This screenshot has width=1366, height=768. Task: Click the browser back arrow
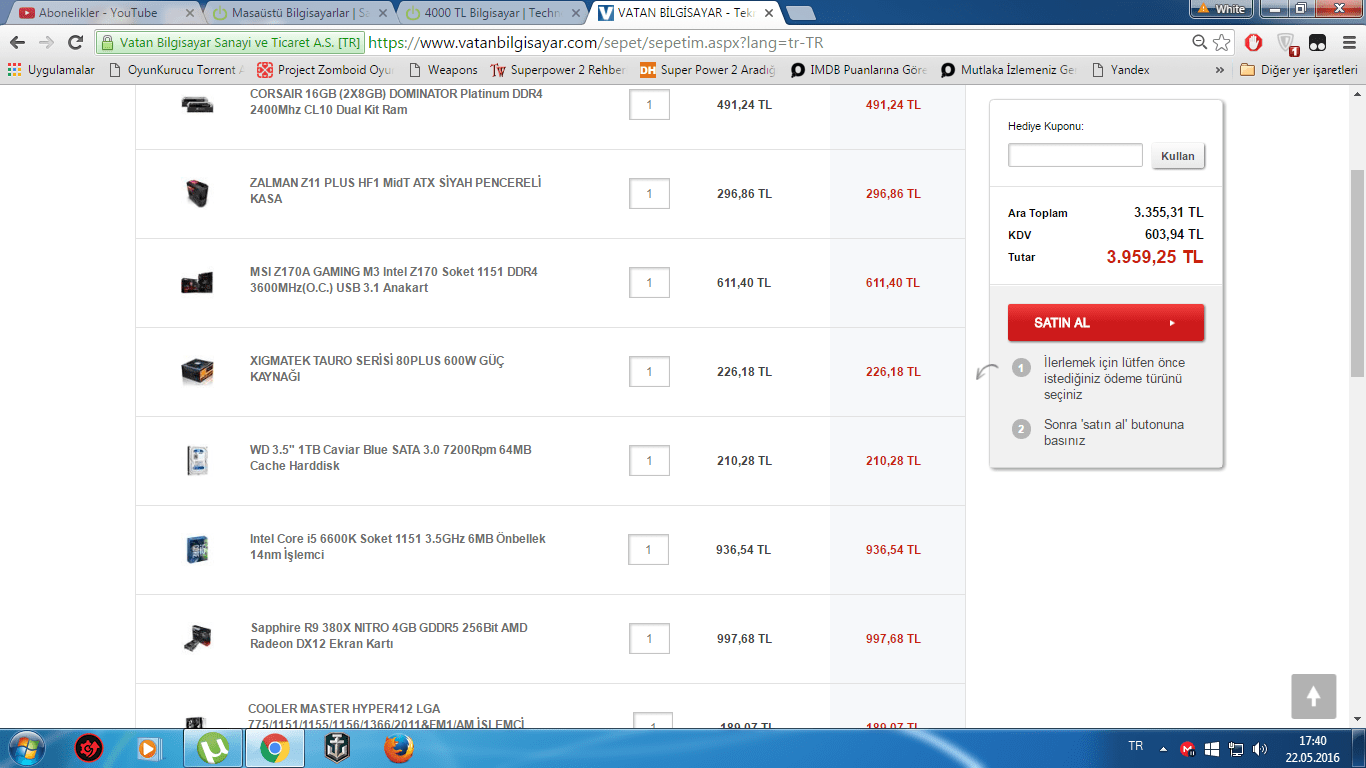click(17, 43)
